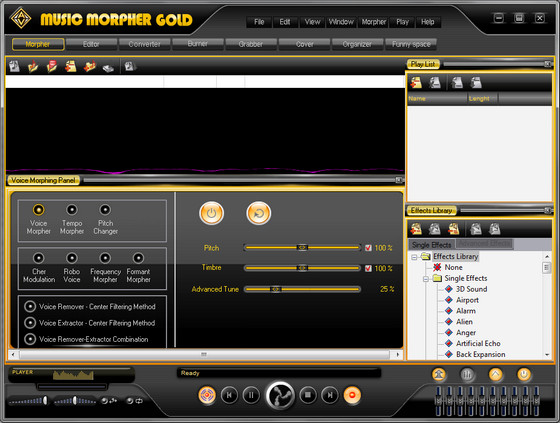Skip to next track
The image size is (560, 423).
(330, 395)
